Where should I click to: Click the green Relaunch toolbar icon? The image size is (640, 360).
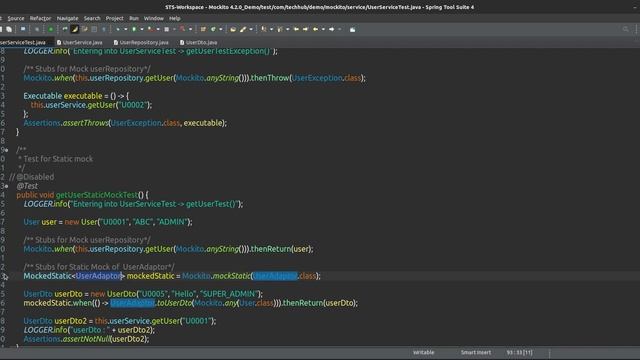51,29
